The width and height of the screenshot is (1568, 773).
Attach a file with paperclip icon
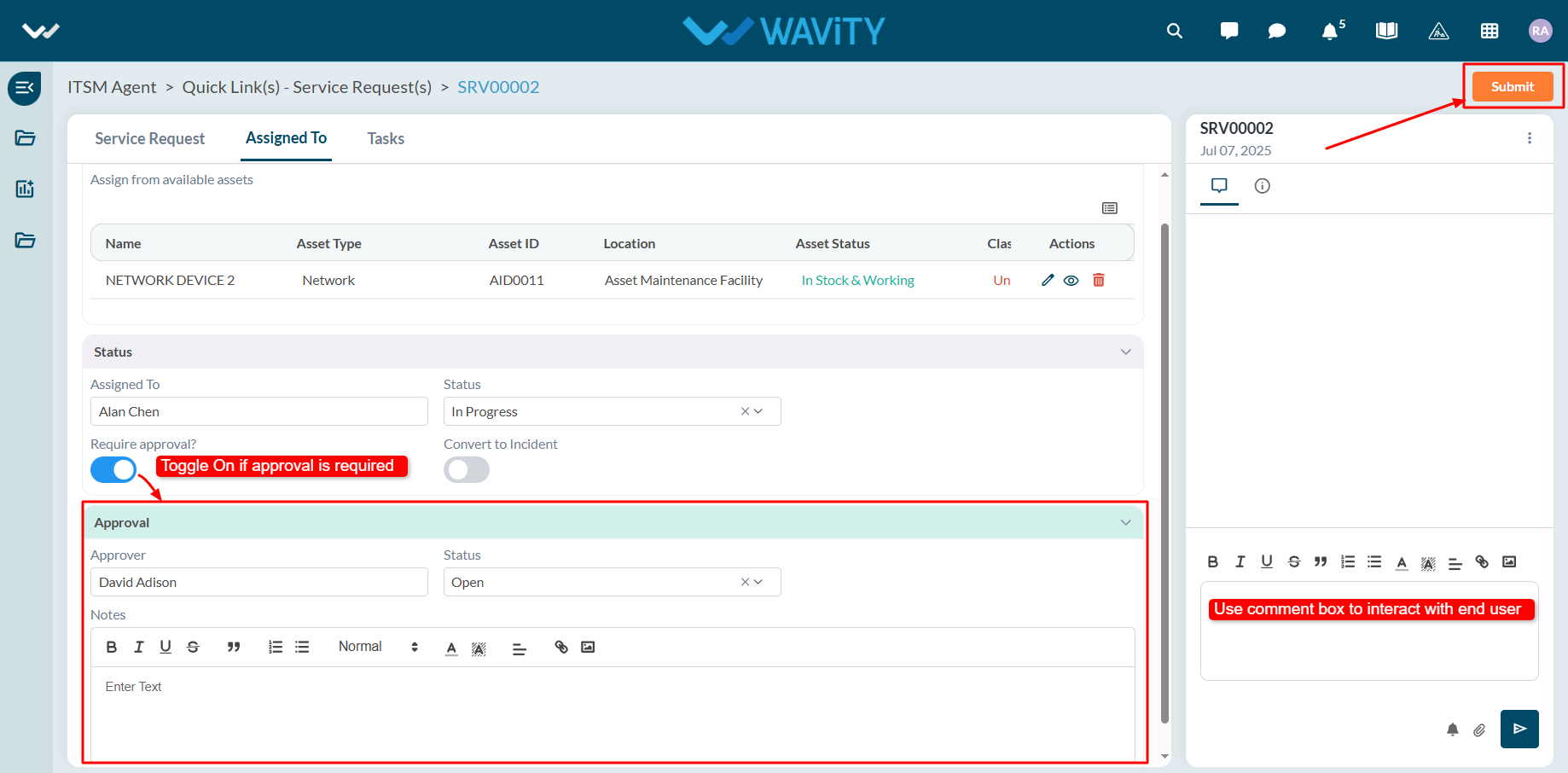[1479, 729]
